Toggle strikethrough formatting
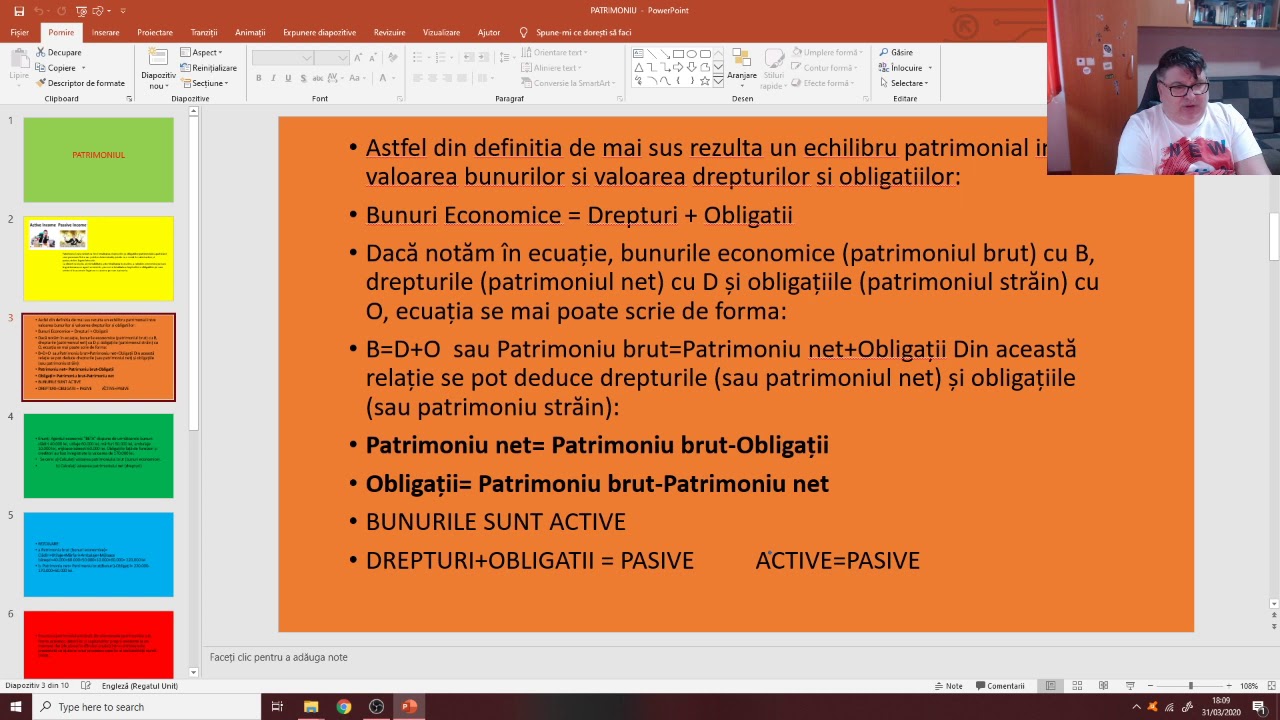Screen dimensions: 1280x720 coord(318,78)
